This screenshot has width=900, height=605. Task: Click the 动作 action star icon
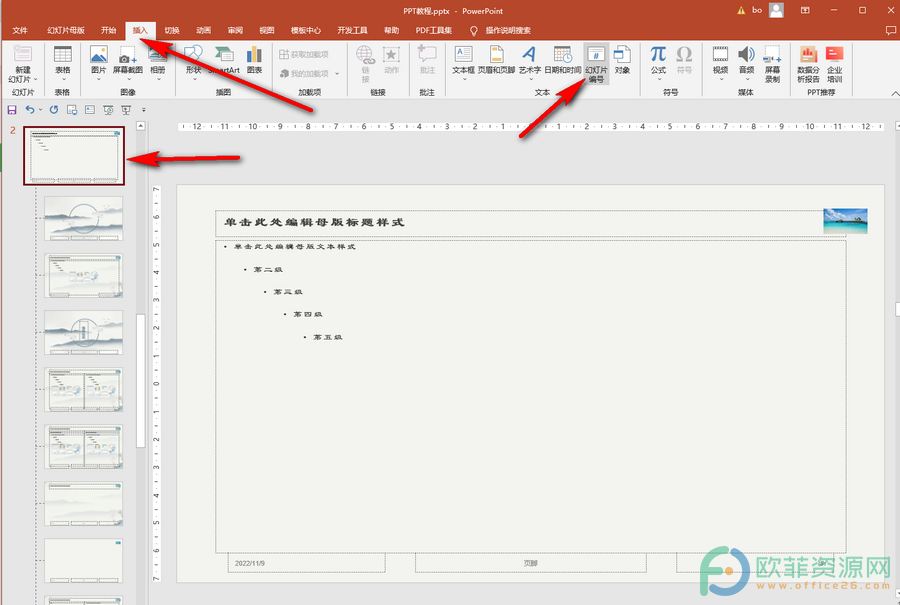coord(391,60)
